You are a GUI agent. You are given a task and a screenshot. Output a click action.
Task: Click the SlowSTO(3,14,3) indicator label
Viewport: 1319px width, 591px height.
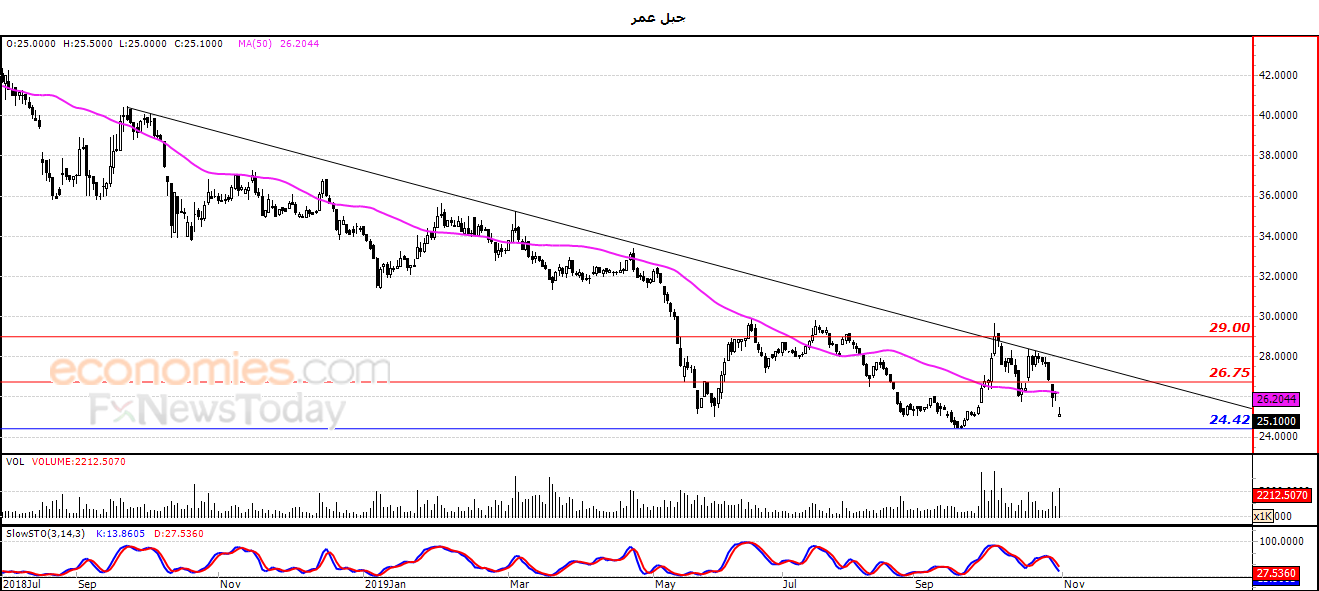47,534
